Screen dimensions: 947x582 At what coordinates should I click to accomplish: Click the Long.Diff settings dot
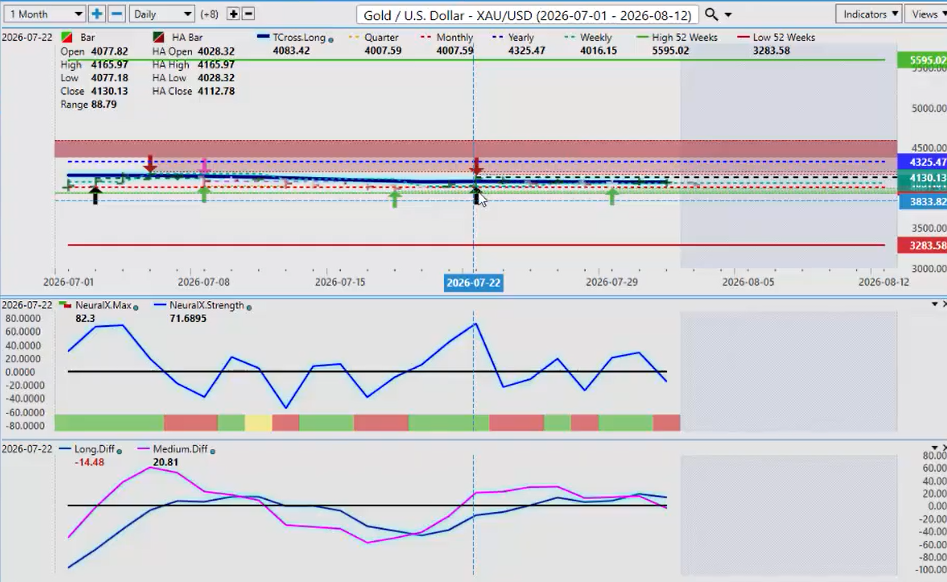[x=119, y=450]
